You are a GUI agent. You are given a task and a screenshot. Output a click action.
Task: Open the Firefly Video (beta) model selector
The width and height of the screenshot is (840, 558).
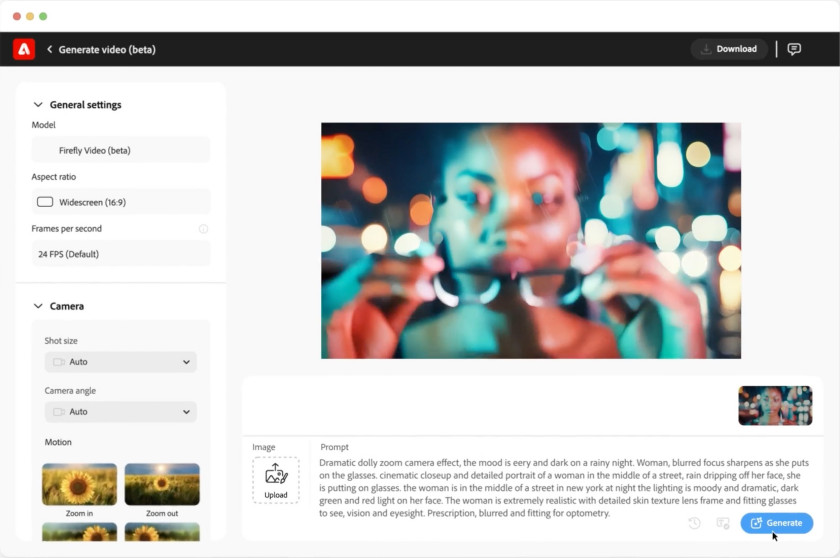point(121,150)
